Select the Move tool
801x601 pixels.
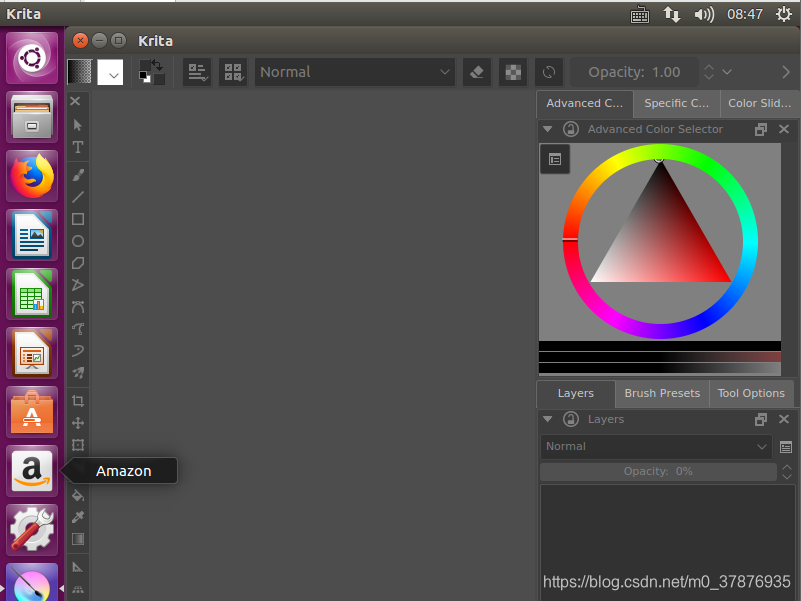click(78, 423)
